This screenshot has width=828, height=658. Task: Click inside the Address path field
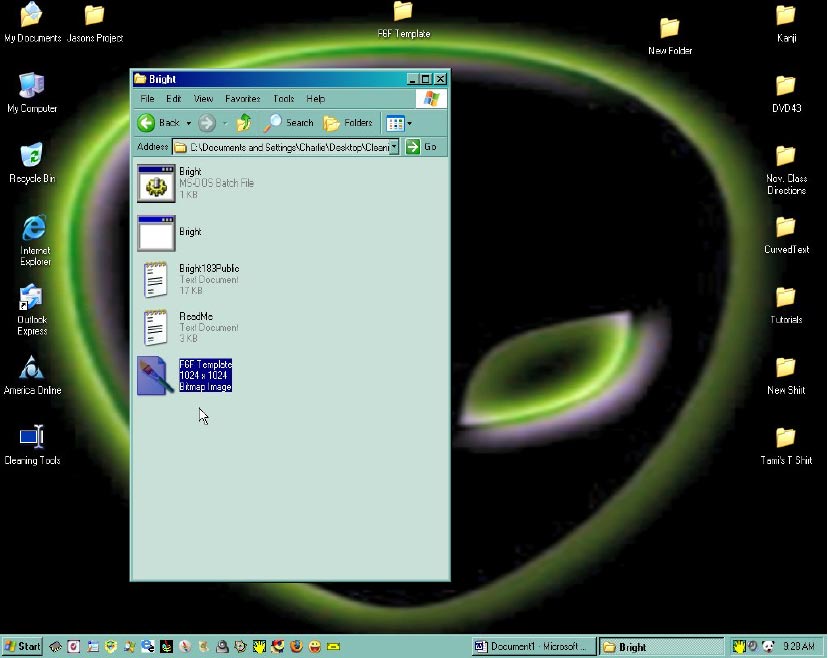point(290,147)
